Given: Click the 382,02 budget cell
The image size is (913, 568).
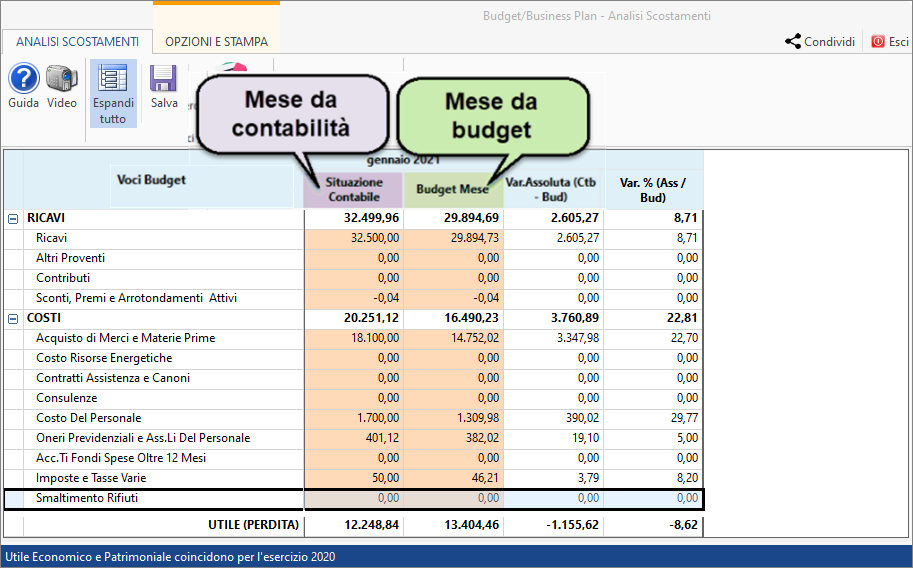Looking at the screenshot, I should [x=454, y=438].
